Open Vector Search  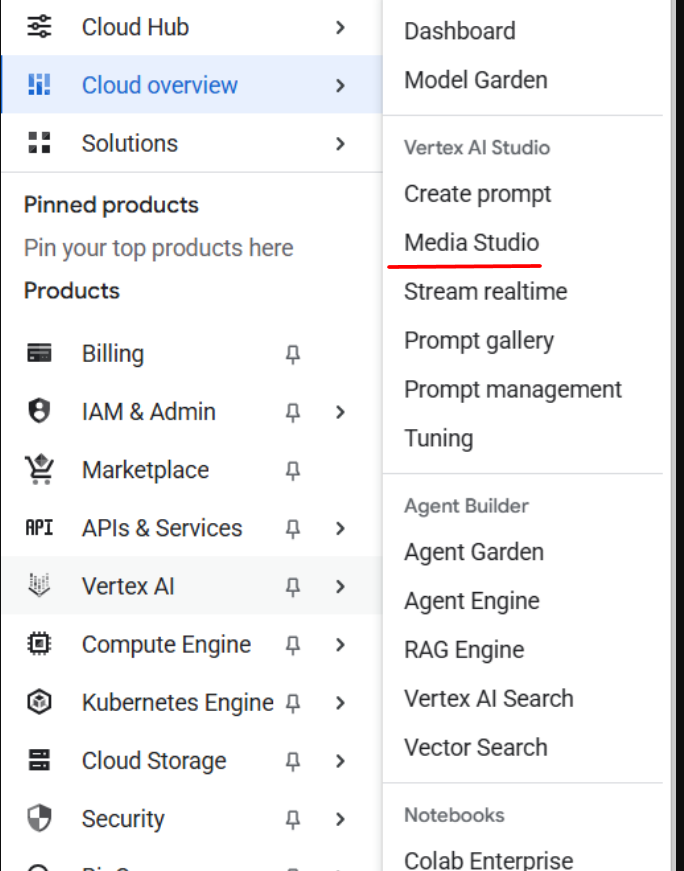(476, 748)
